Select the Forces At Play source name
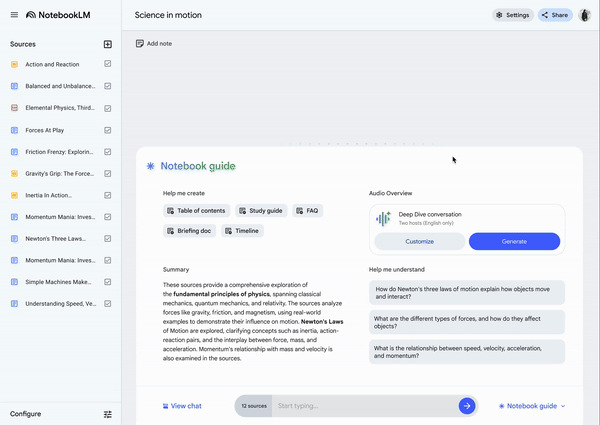Viewport: 600px width, 425px height. tap(45, 130)
